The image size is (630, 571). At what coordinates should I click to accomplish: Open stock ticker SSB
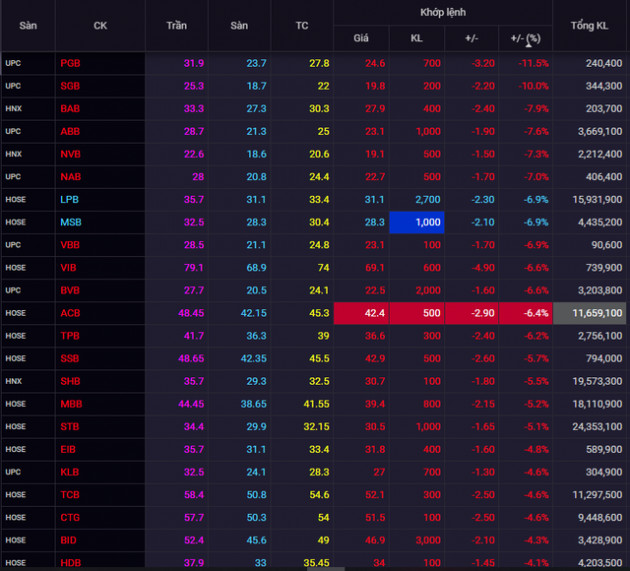(x=70, y=358)
